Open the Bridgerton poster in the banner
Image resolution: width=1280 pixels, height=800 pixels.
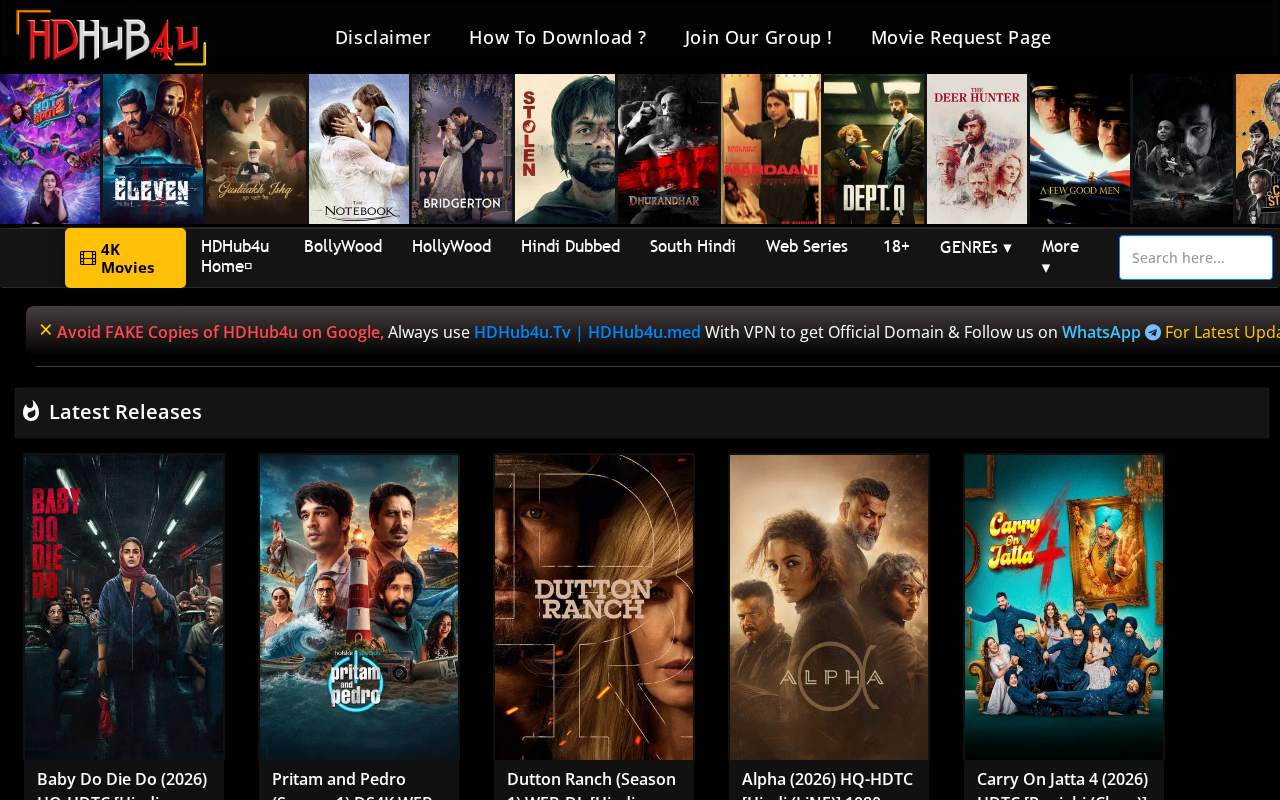pyautogui.click(x=462, y=149)
